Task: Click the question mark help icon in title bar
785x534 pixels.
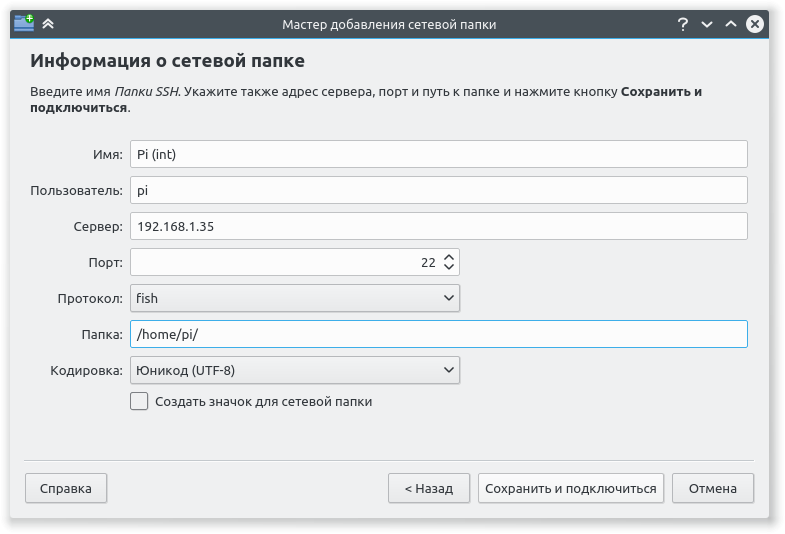Action: [683, 24]
